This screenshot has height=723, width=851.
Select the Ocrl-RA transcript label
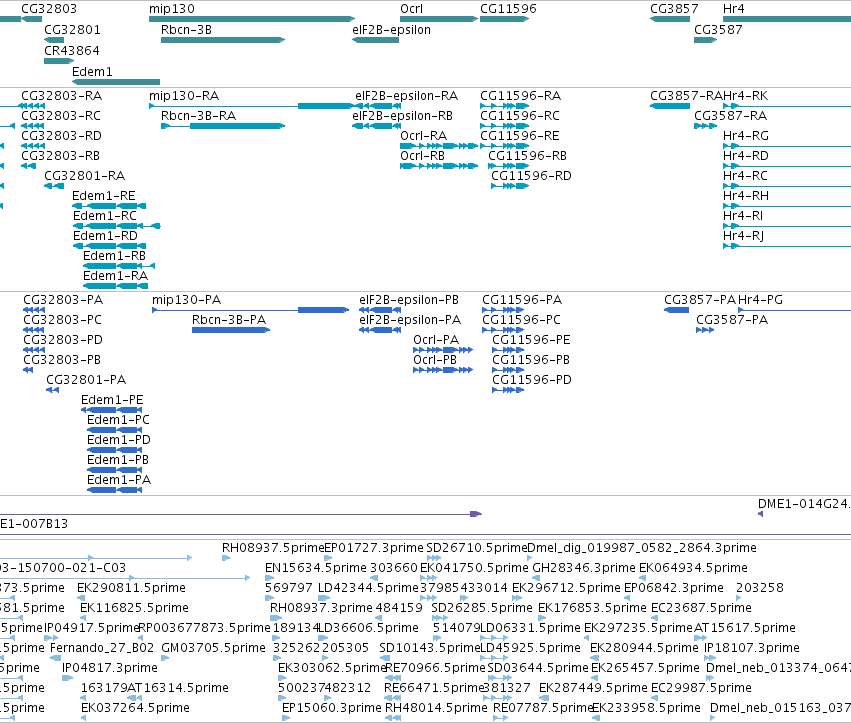pyautogui.click(x=423, y=136)
